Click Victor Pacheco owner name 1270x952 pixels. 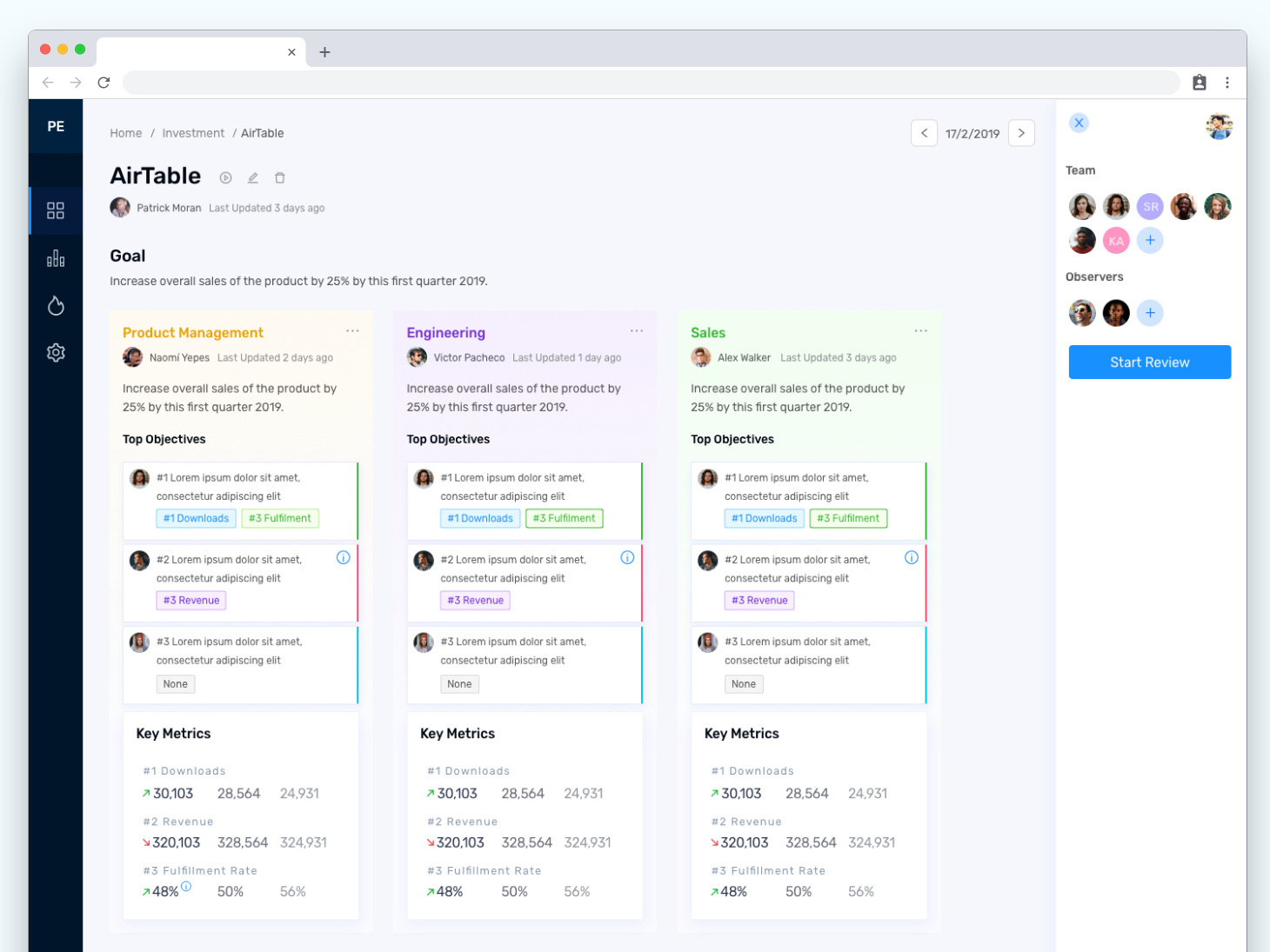pos(469,357)
